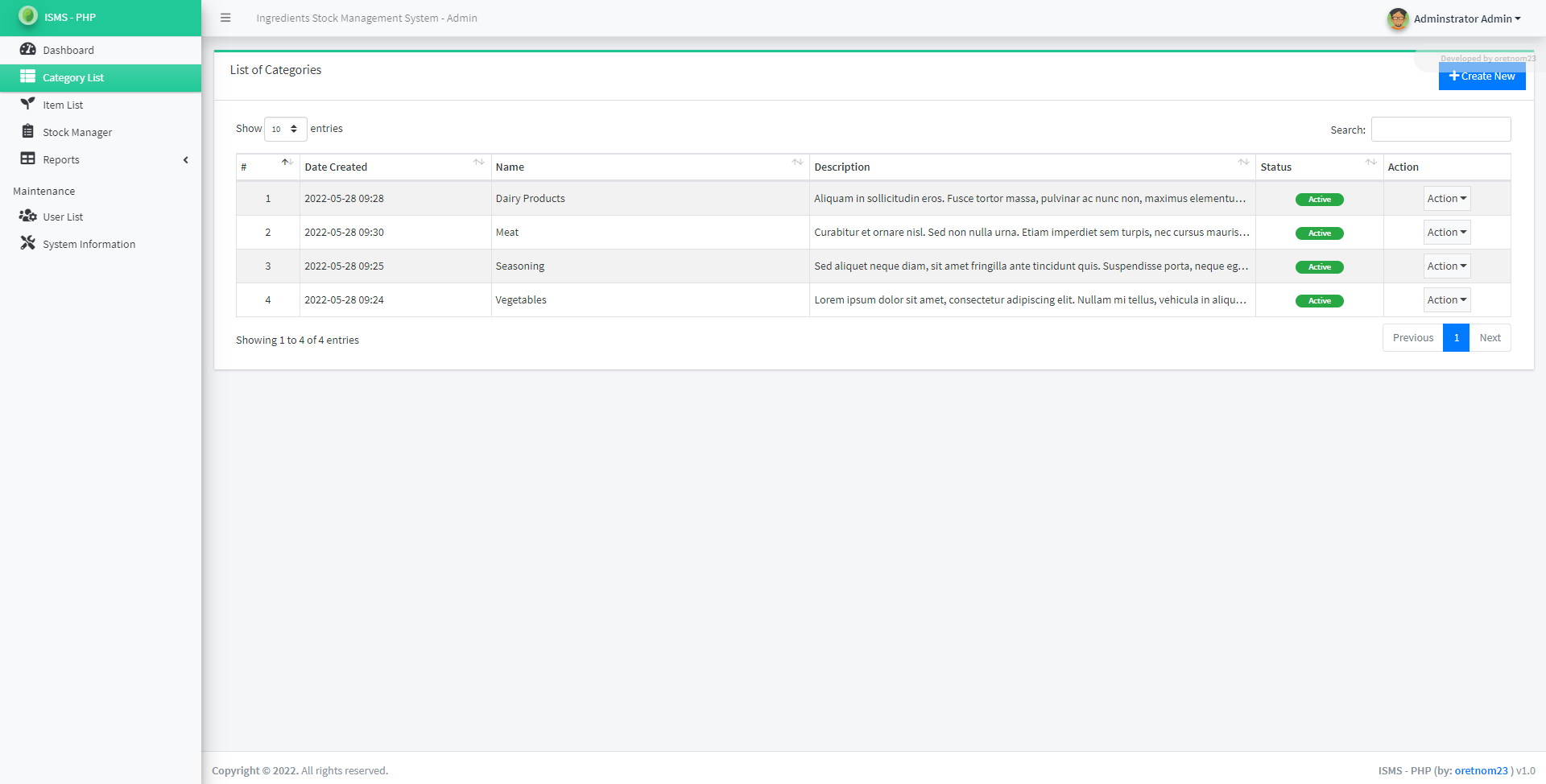Expand the Reports submenu chevron
Screen dimensions: 1546x784
(186, 159)
